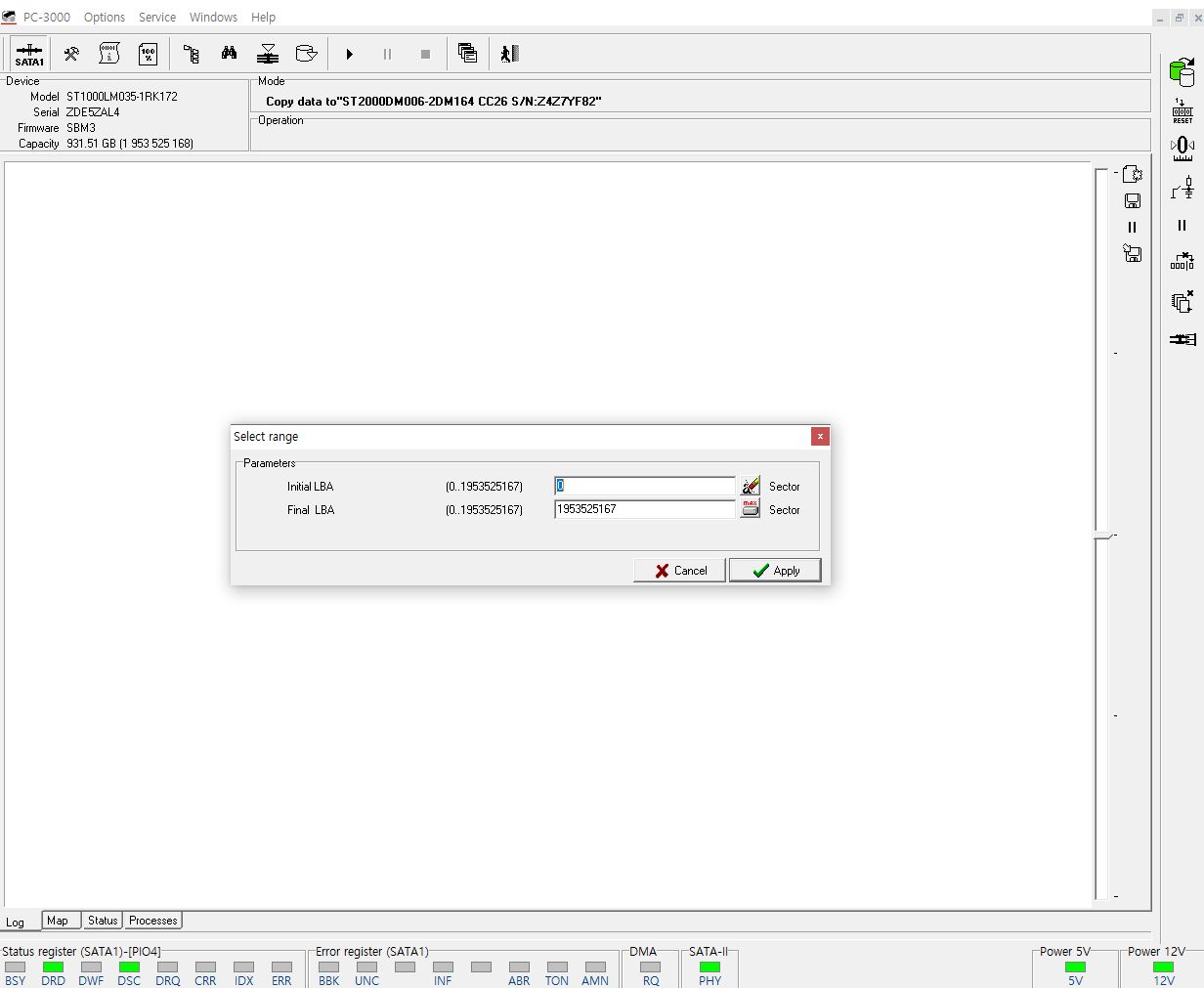This screenshot has height=988, width=1204.
Task: Click the ERR status register label
Action: [281, 980]
